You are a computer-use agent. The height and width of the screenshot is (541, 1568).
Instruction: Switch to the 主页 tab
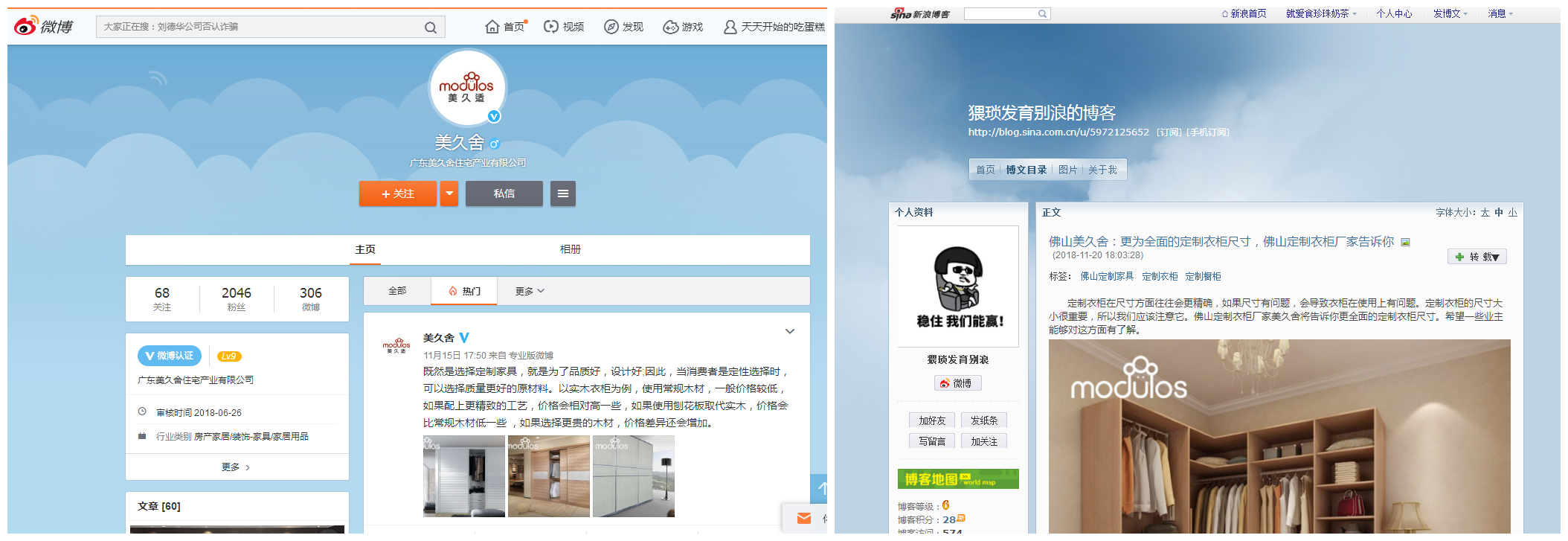365,249
